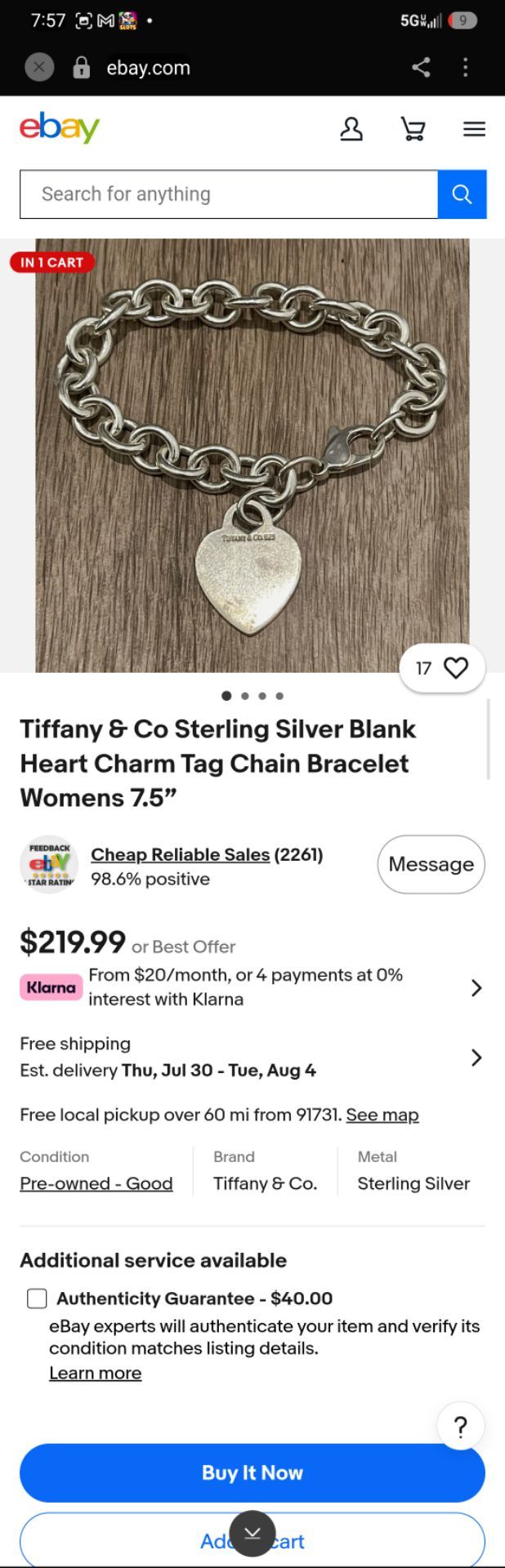Expand Klarna payment options chevron

click(476, 987)
